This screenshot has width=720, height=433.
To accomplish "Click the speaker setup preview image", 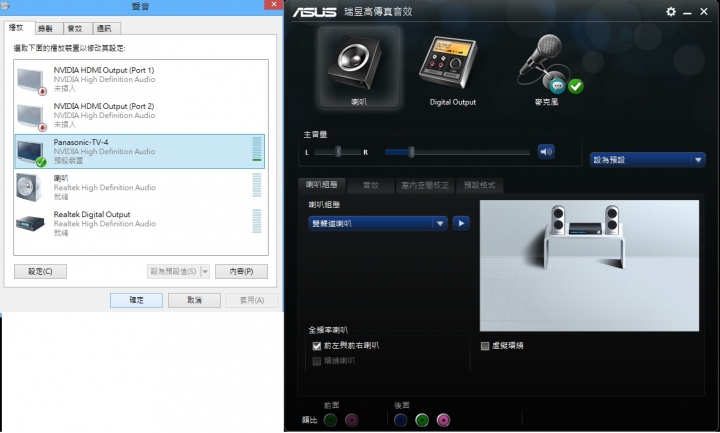I will (x=589, y=265).
